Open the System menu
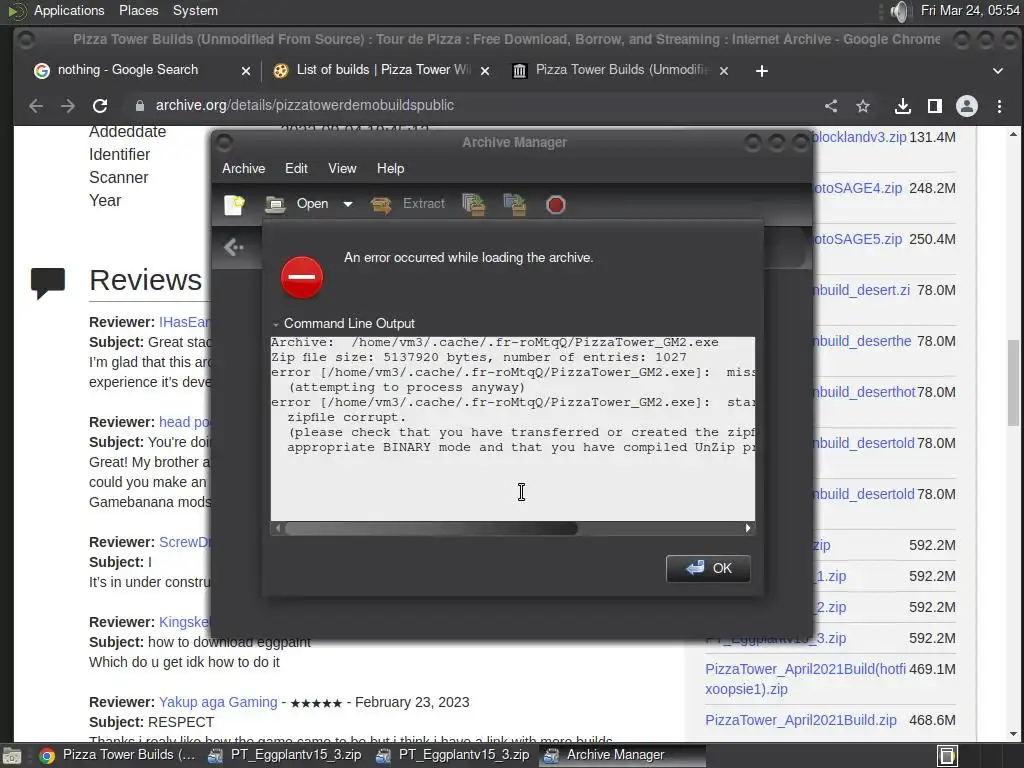 pos(195,10)
